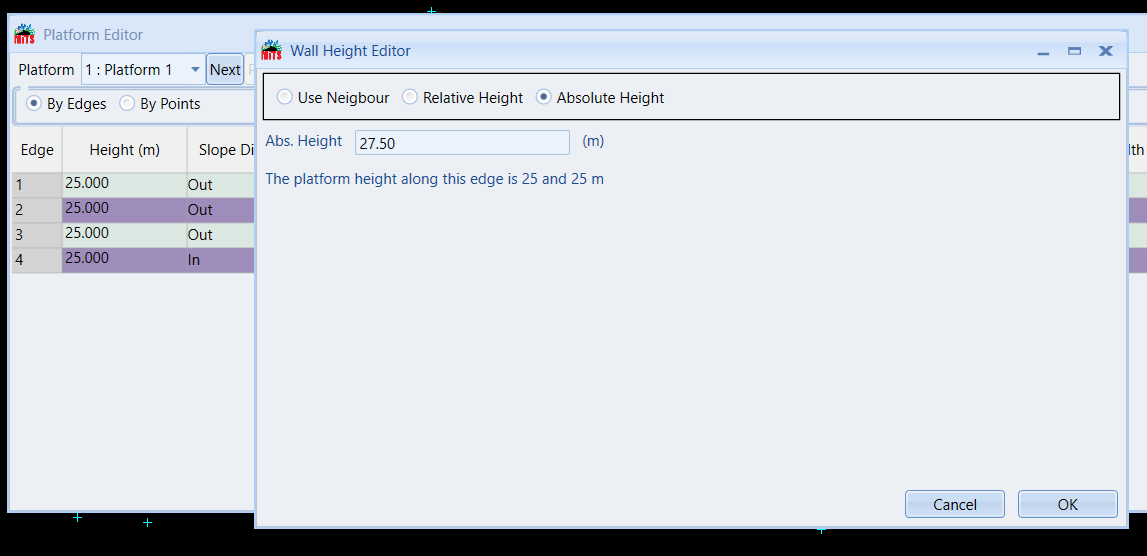Open the Platform 1 dropdown
The height and width of the screenshot is (556, 1147).
point(143,70)
